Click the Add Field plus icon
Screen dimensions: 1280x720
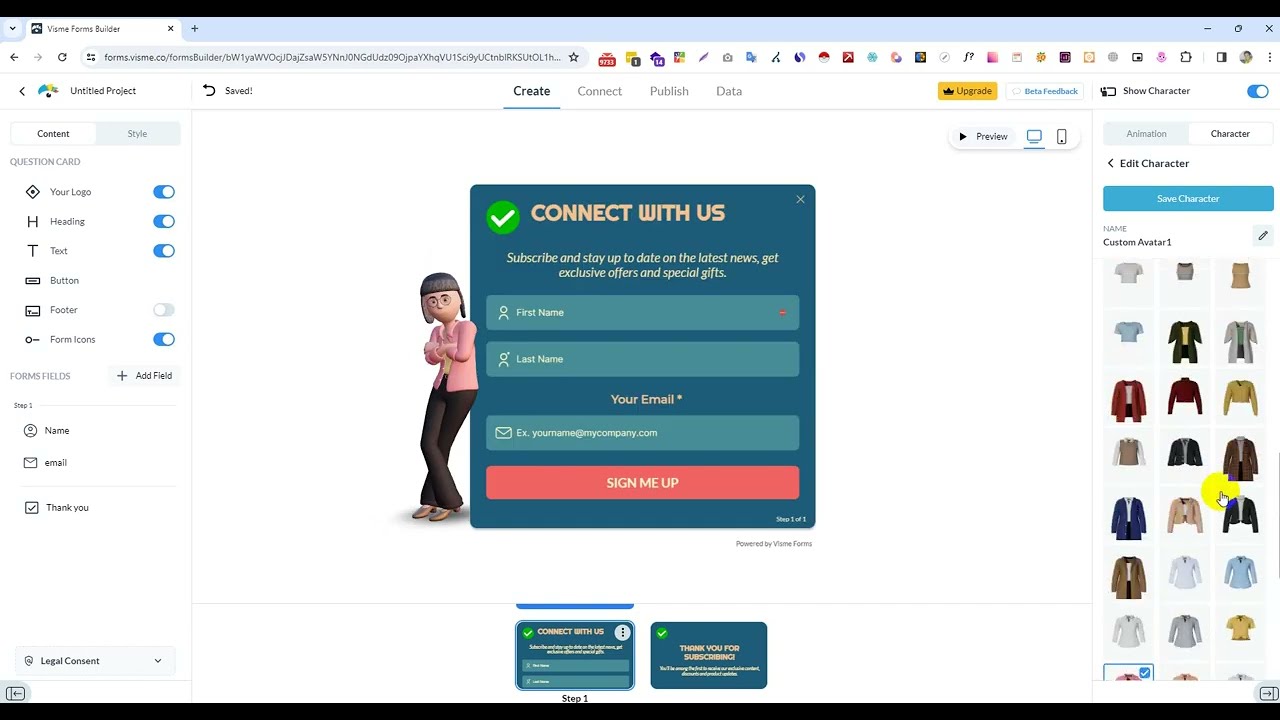[122, 376]
